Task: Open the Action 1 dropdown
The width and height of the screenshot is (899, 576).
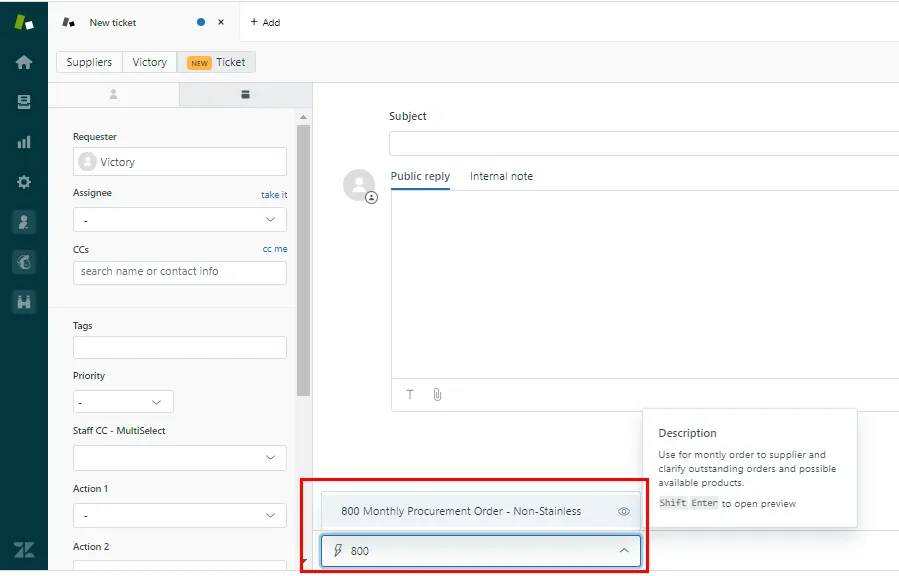Action: [179, 515]
